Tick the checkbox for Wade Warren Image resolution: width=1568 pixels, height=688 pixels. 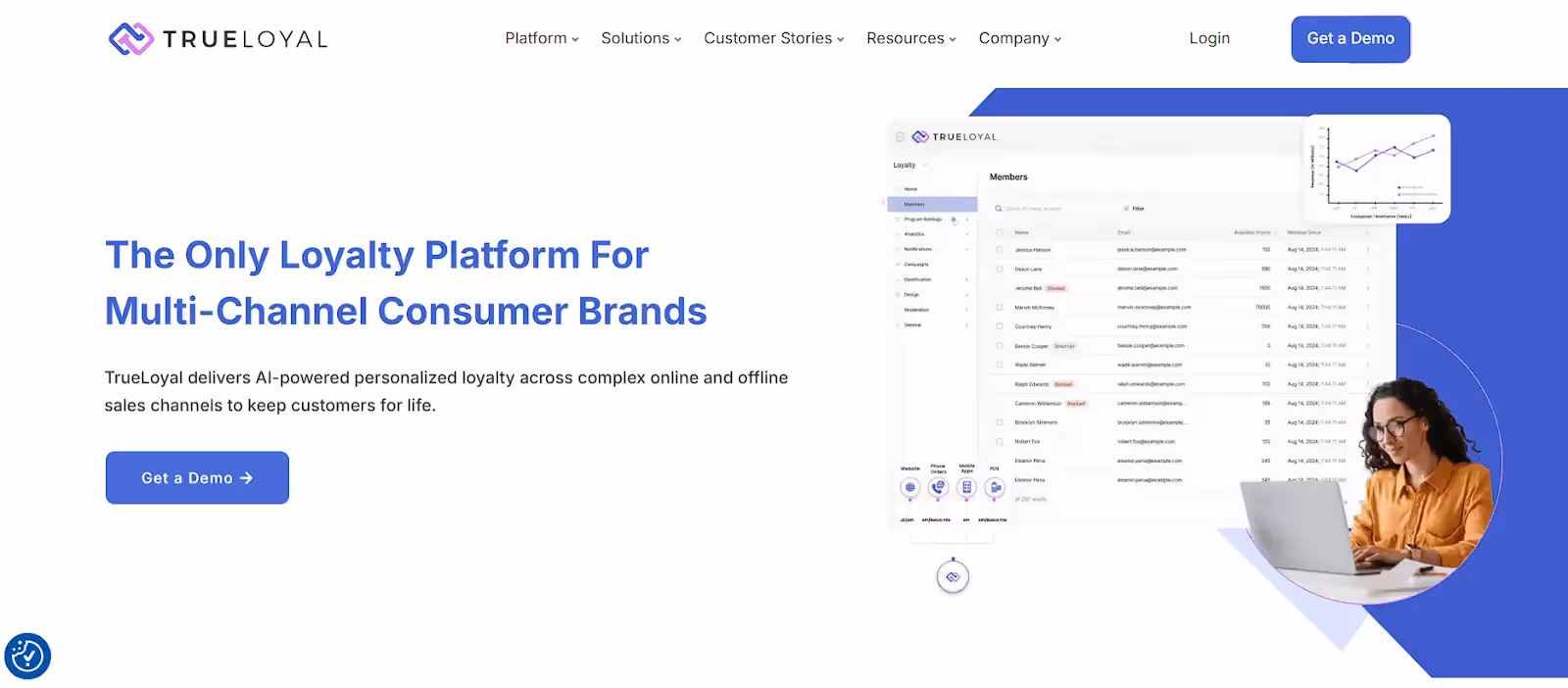(1000, 365)
